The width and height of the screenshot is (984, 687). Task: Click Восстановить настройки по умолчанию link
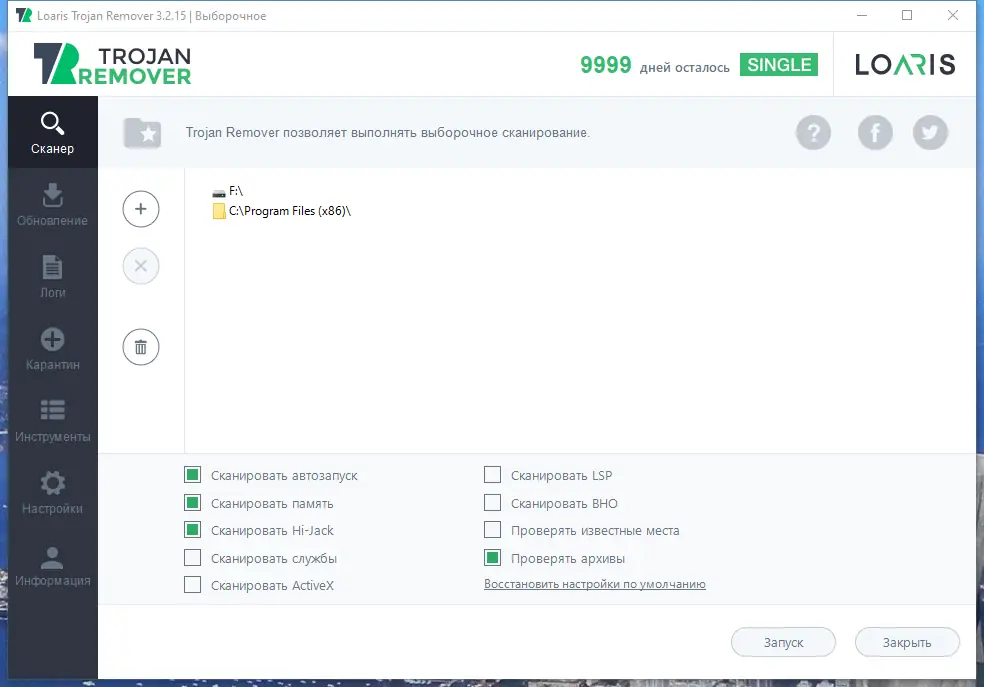coord(595,584)
